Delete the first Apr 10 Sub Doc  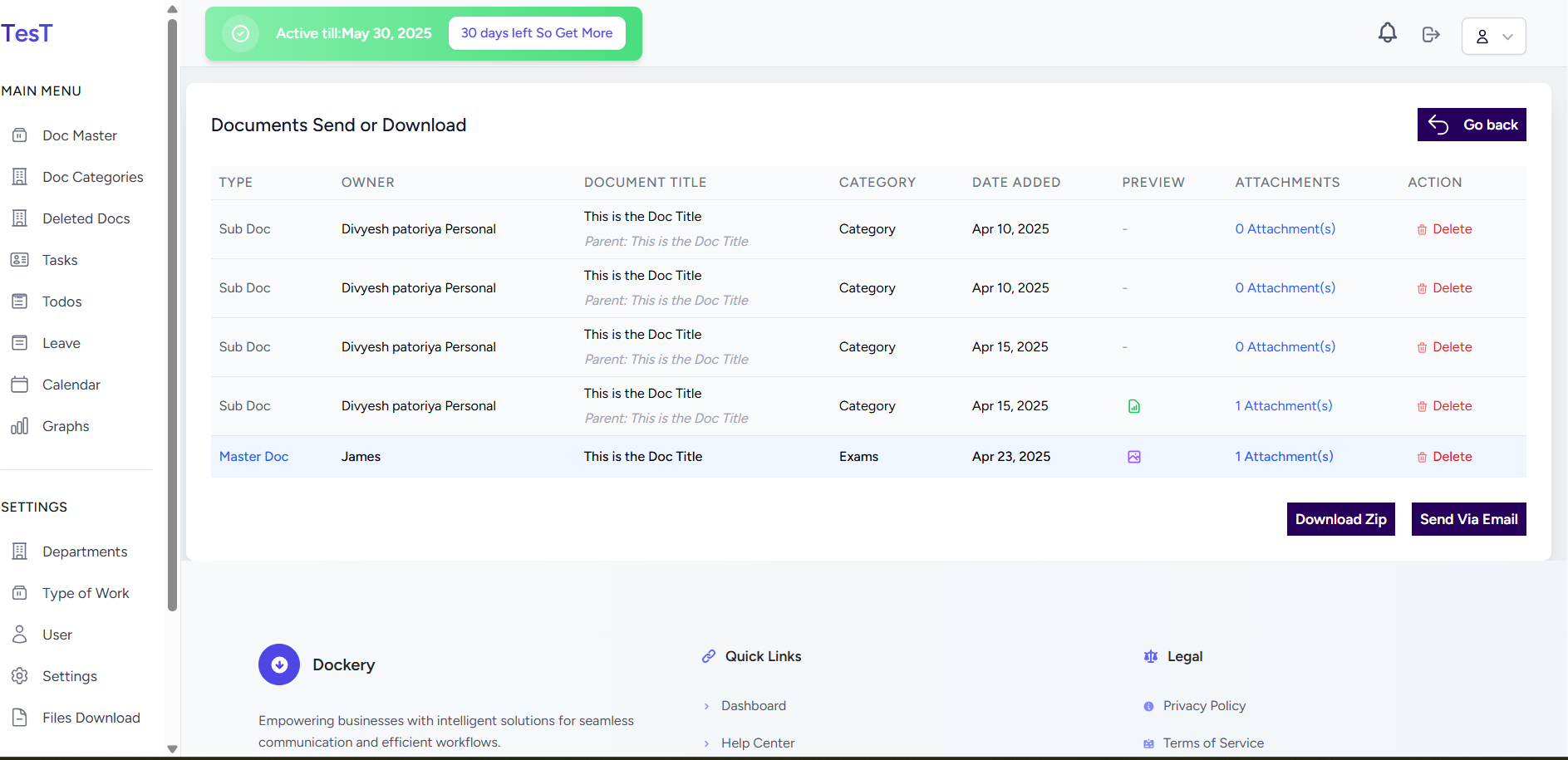pos(1444,229)
